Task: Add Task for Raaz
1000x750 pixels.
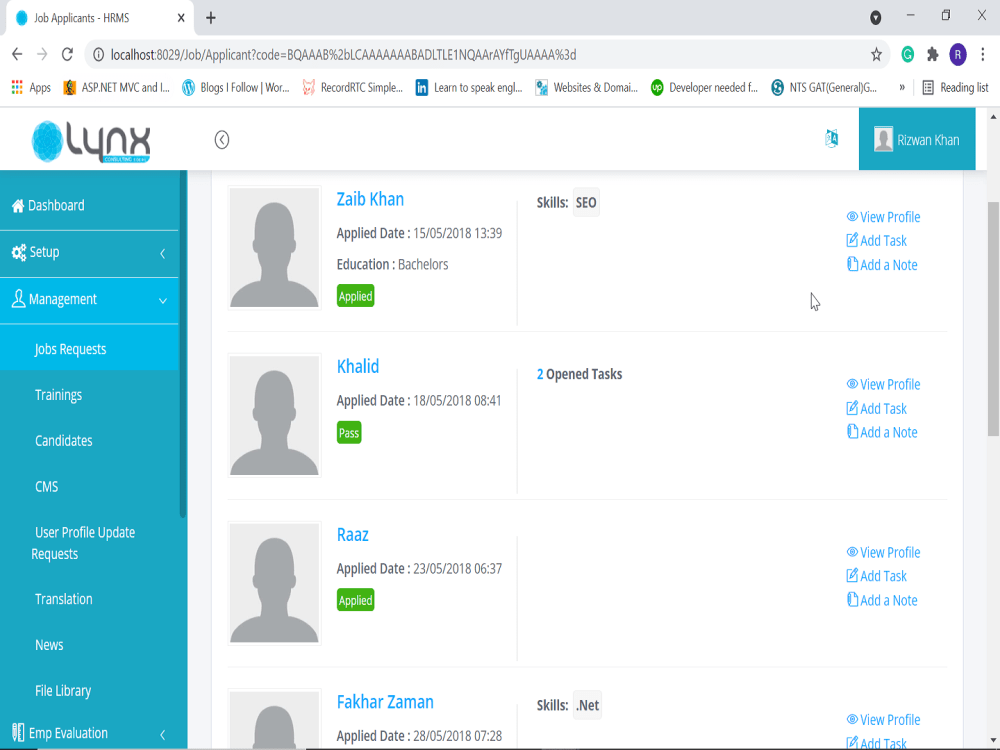Action: coord(876,576)
